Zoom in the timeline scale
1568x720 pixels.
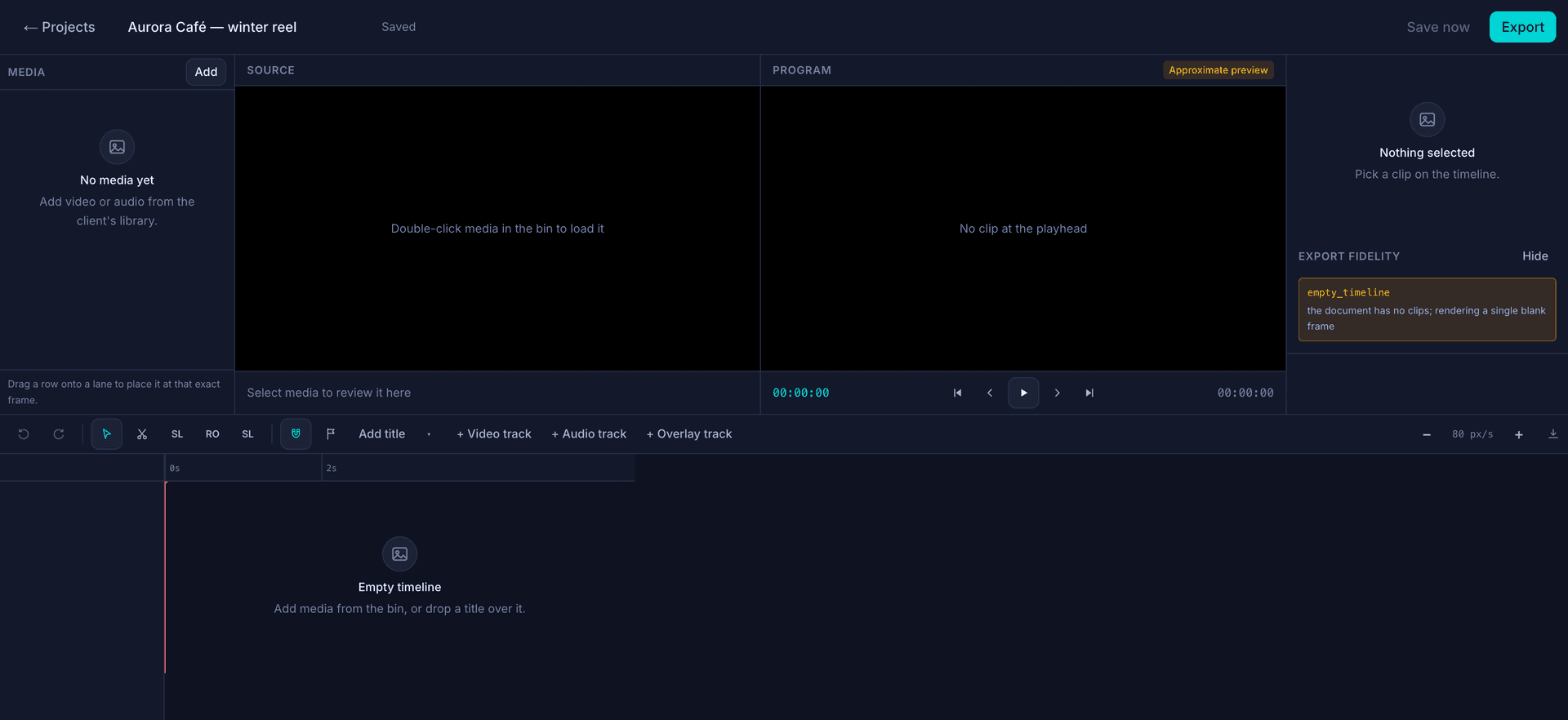(x=1519, y=434)
